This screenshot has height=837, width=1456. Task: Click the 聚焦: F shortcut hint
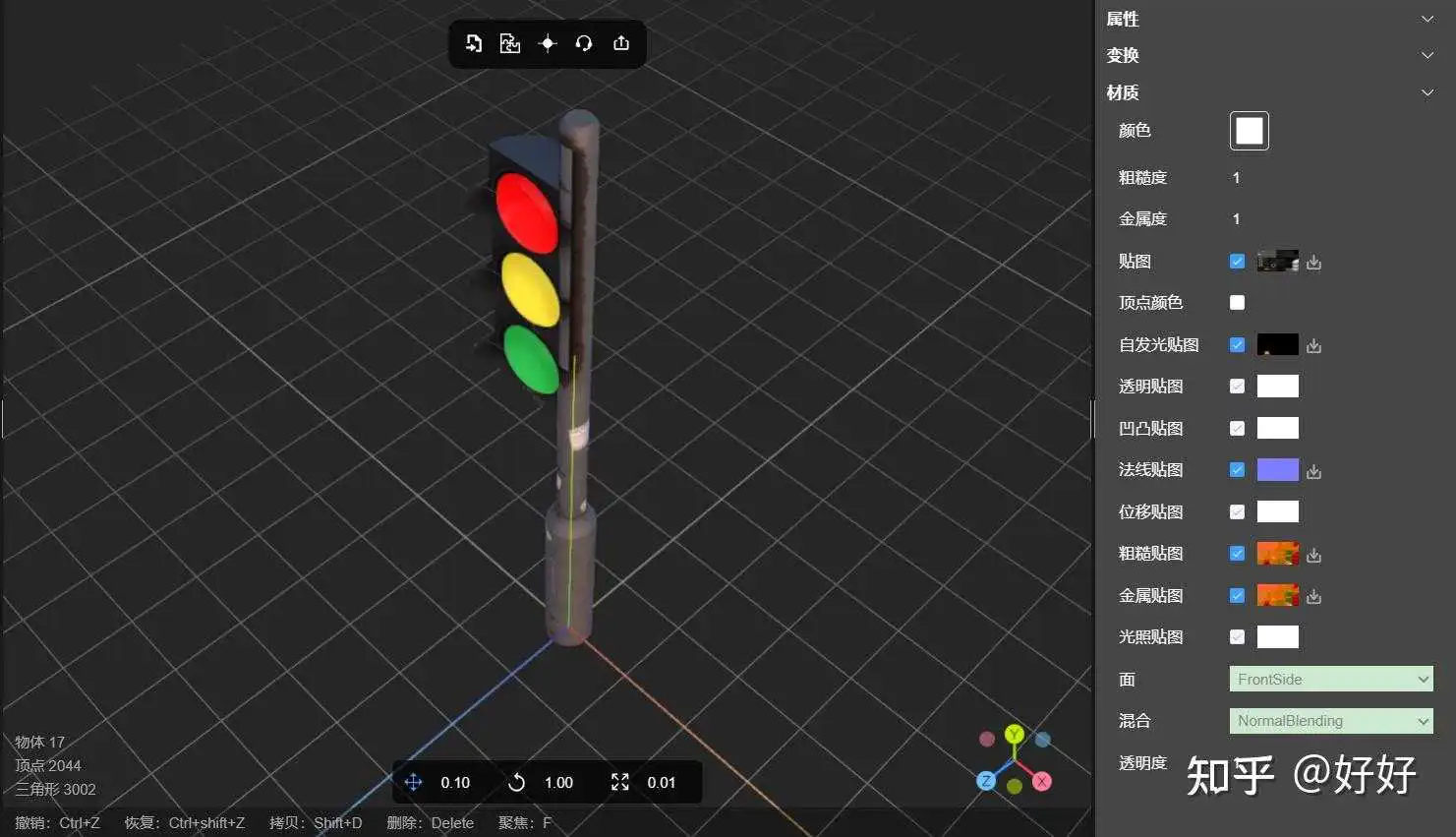tap(525, 822)
